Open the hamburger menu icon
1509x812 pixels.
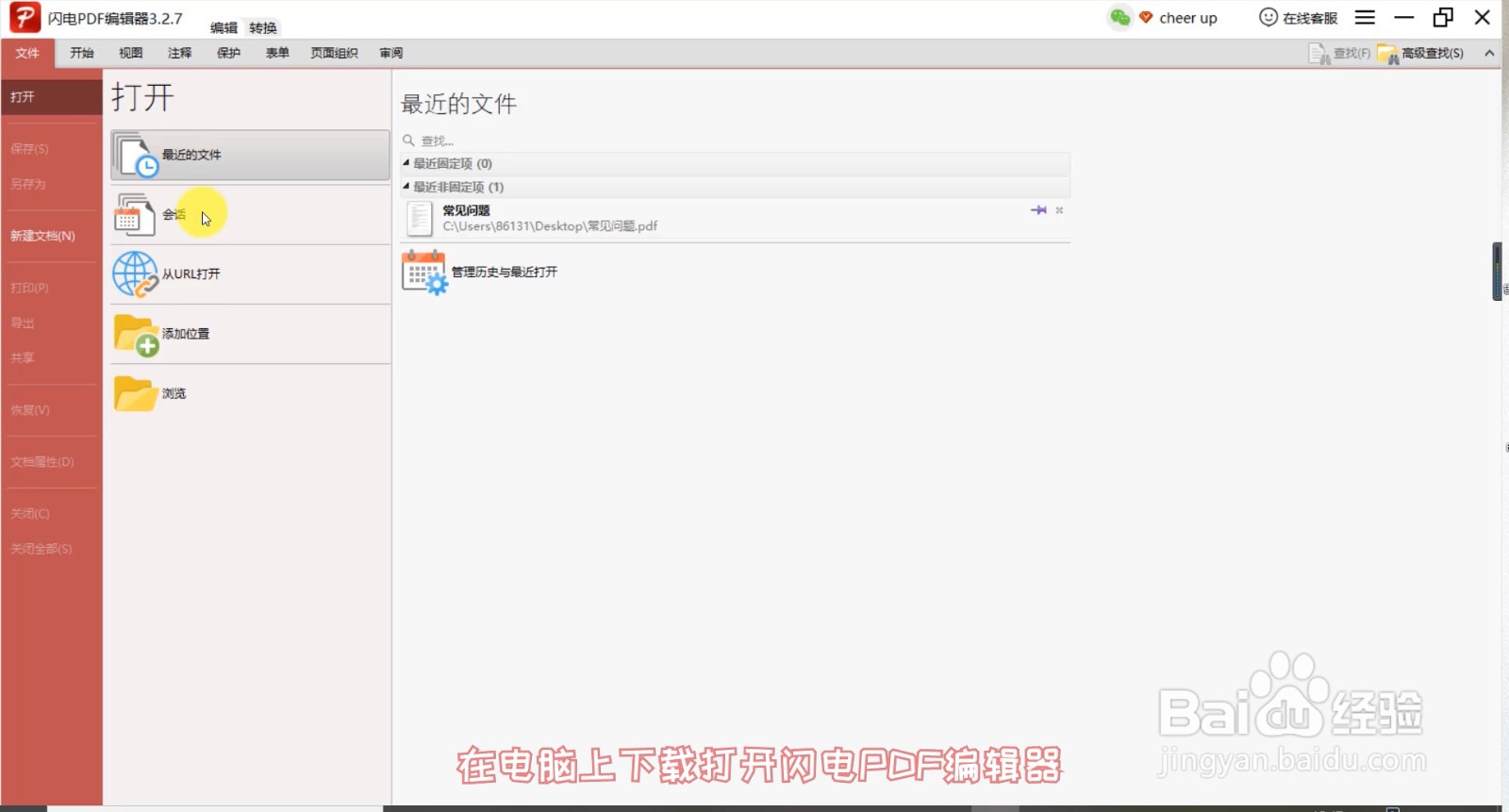point(1365,17)
